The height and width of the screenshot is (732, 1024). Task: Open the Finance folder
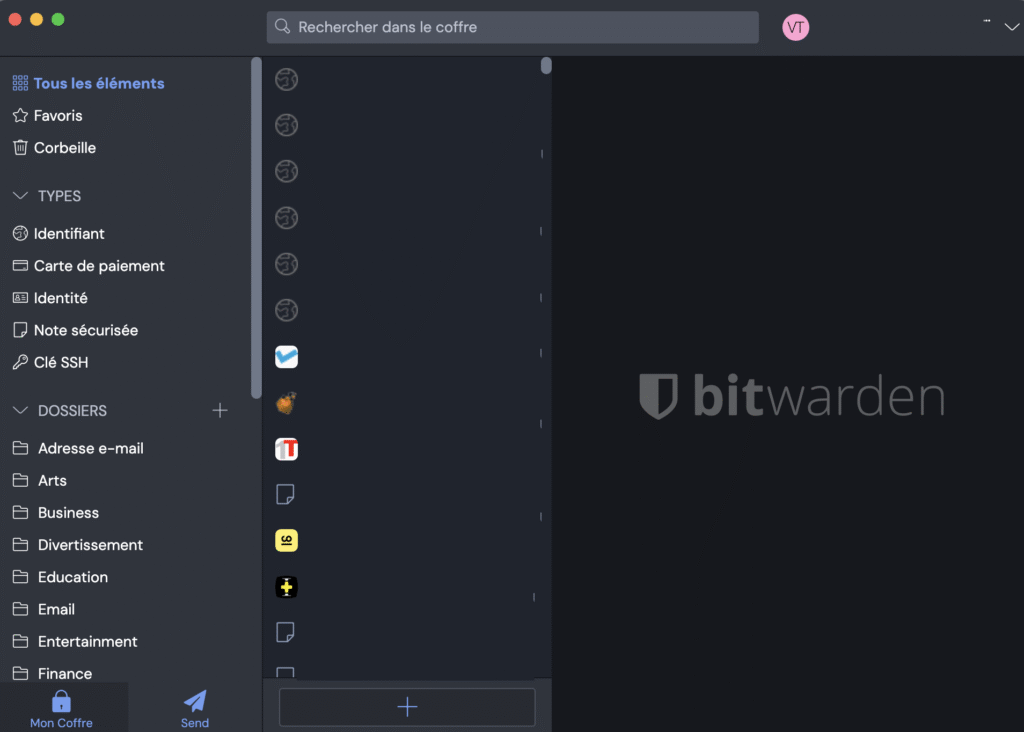pos(52,673)
